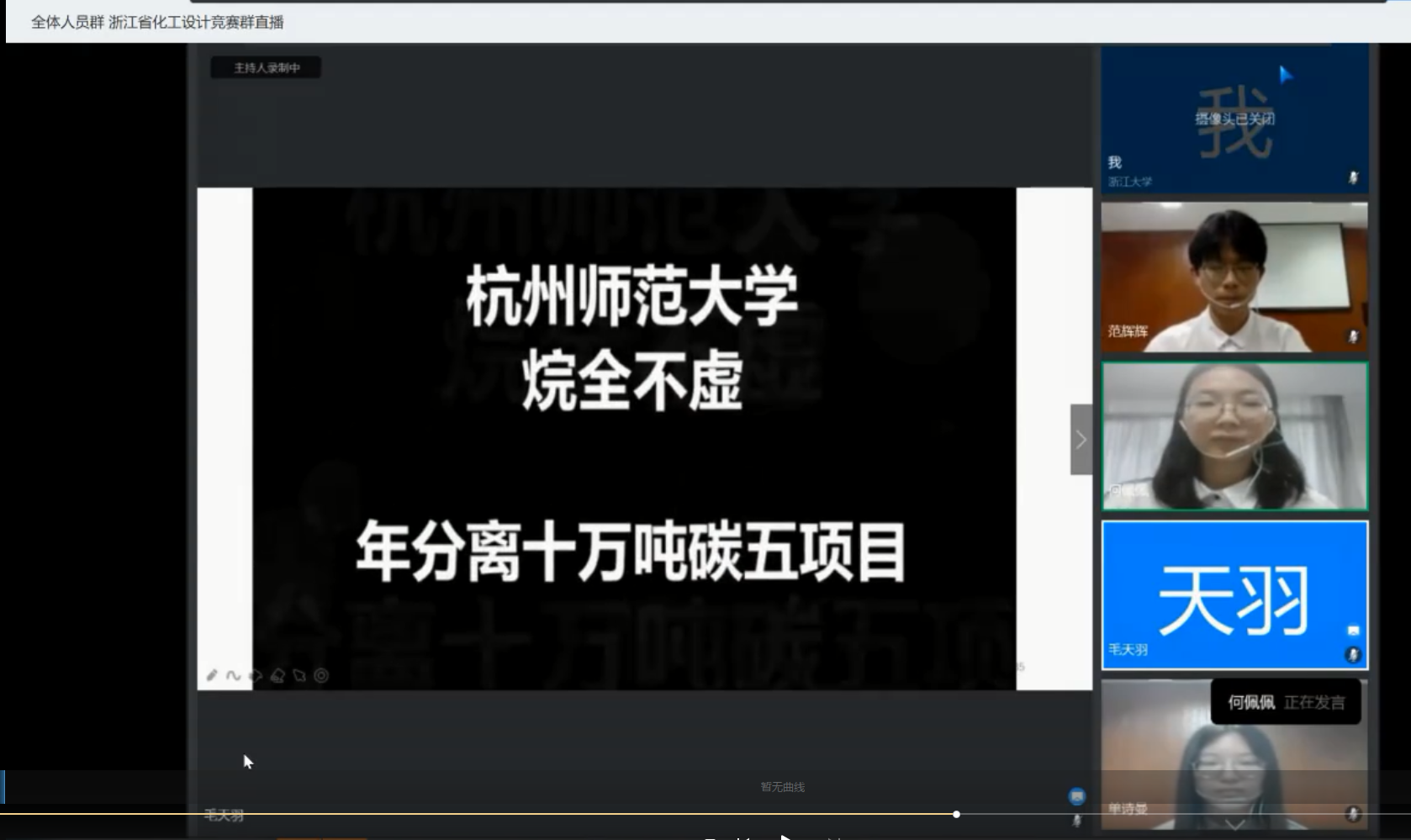
Task: Click the screen-share badge on 毛天羽's tile
Action: point(1353,631)
